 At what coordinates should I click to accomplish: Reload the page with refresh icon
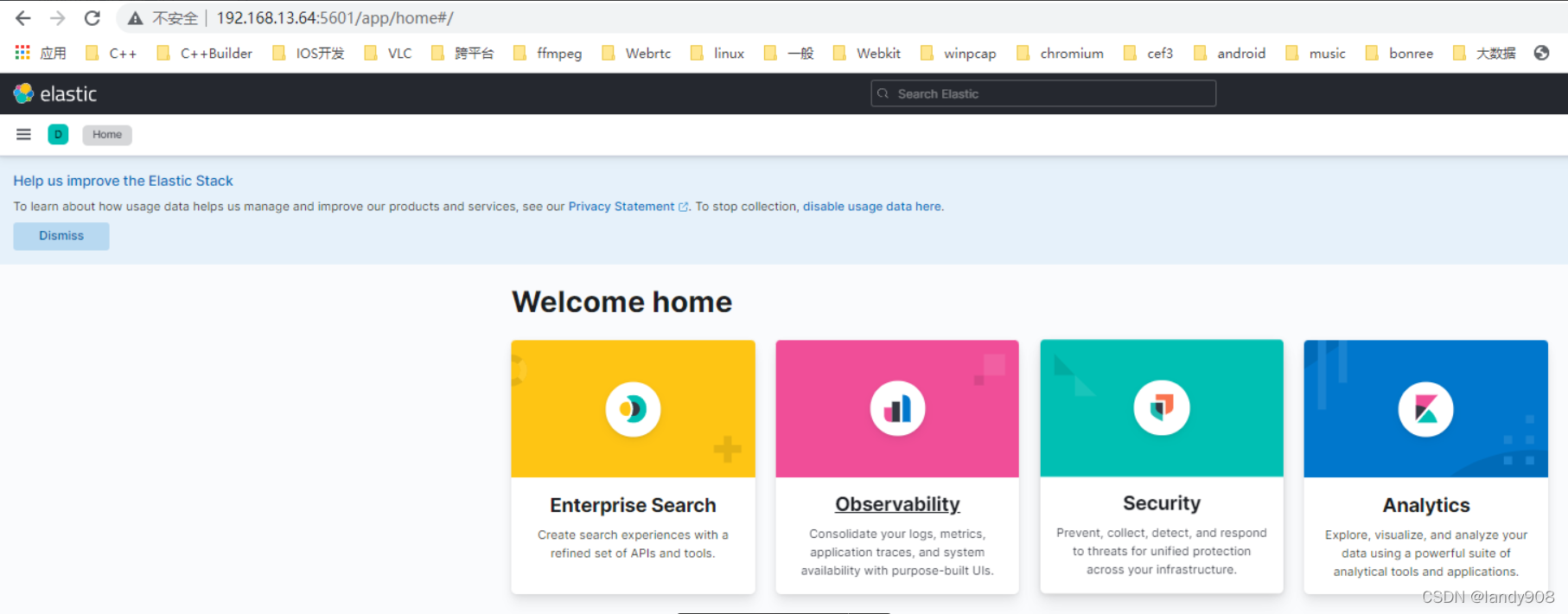pos(92,18)
